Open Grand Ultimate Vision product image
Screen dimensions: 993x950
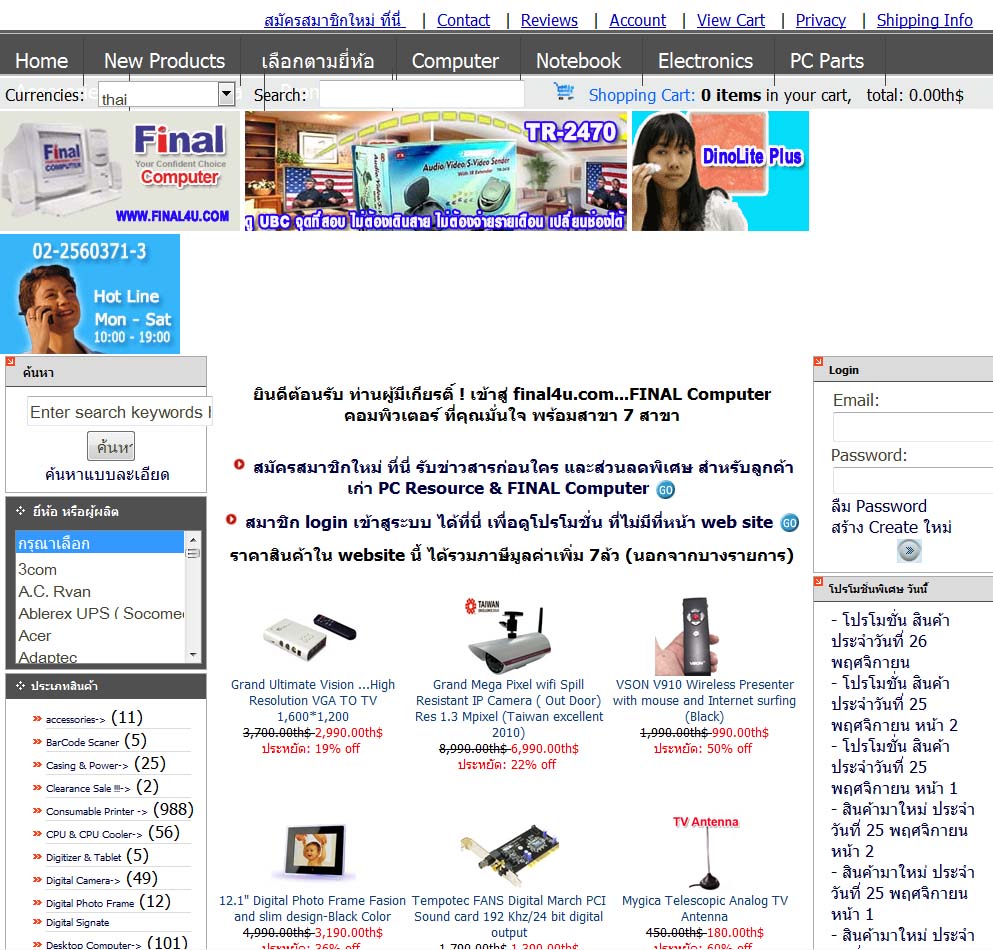click(311, 636)
